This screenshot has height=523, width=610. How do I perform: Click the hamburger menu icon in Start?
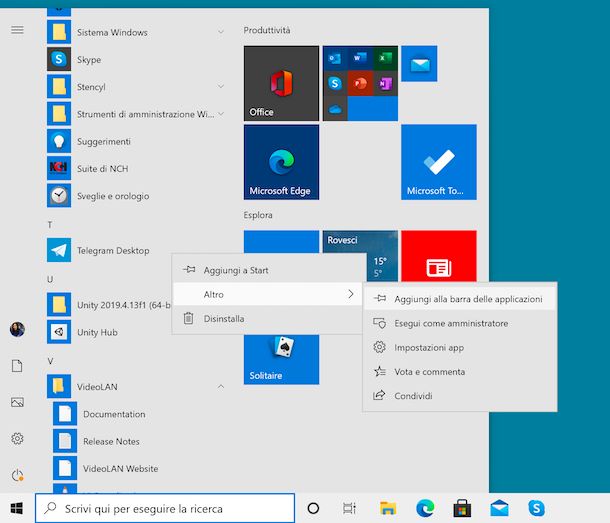tap(17, 30)
